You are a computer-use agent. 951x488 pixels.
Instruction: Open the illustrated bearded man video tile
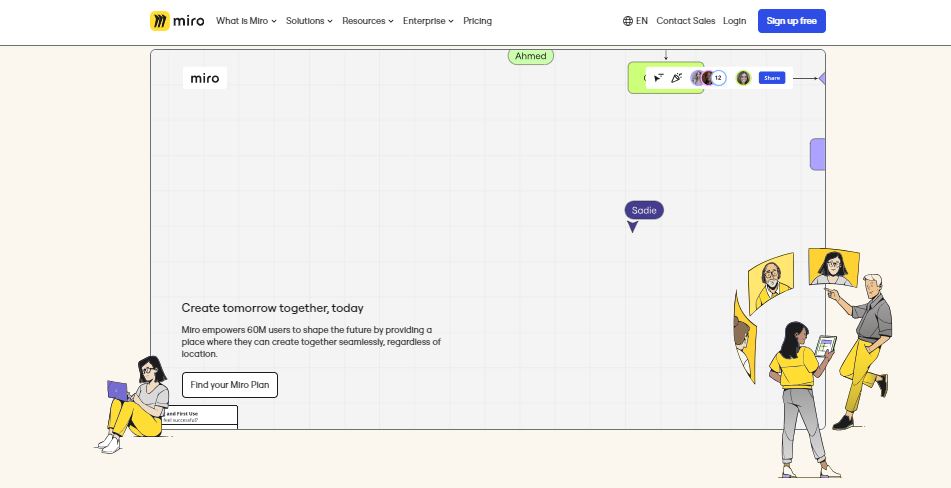(771, 282)
